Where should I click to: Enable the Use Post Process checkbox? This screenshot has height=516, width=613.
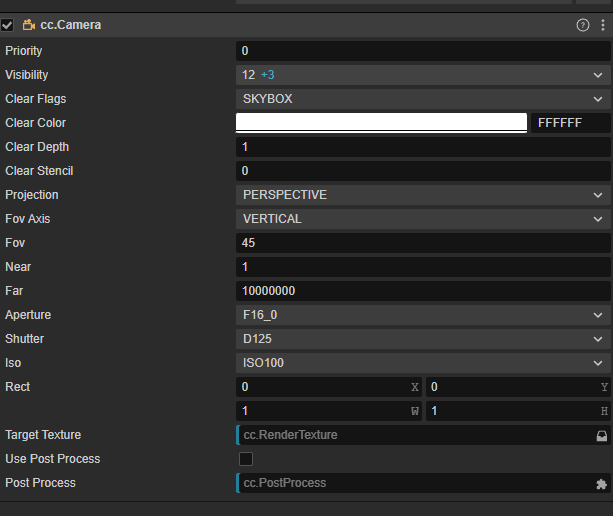[246, 459]
